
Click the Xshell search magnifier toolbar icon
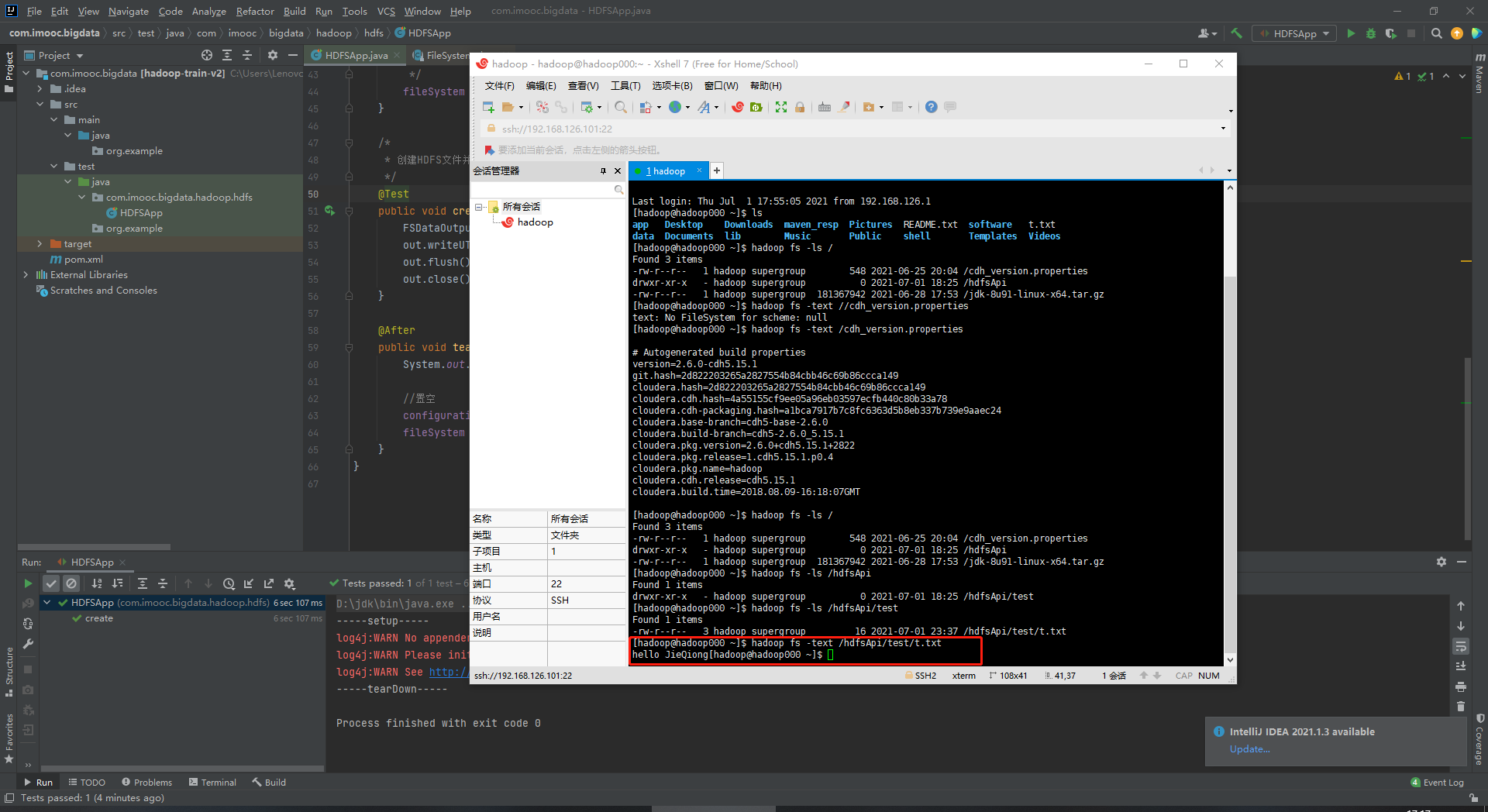(621, 107)
